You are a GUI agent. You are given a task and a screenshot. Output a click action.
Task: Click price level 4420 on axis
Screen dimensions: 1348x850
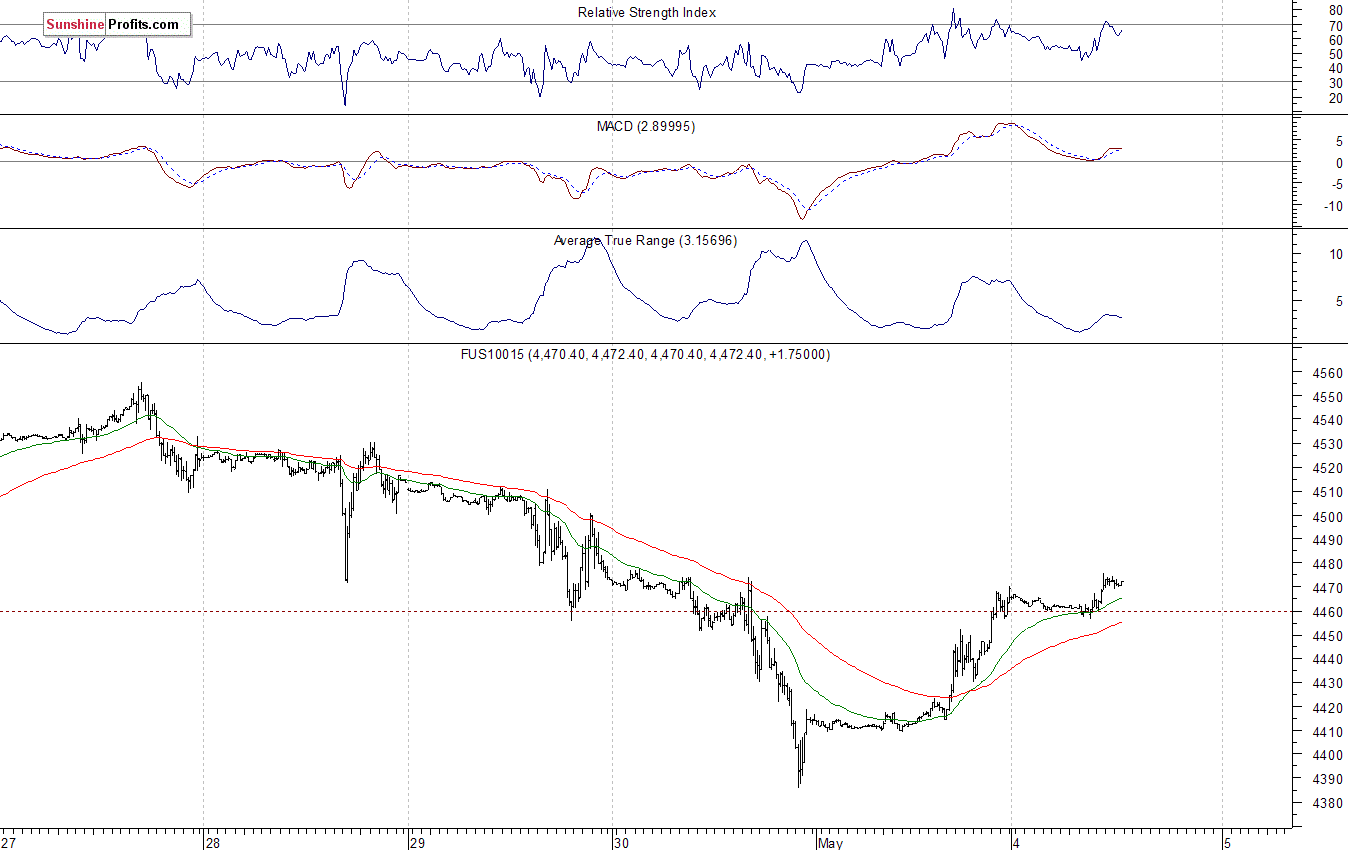(x=1327, y=708)
